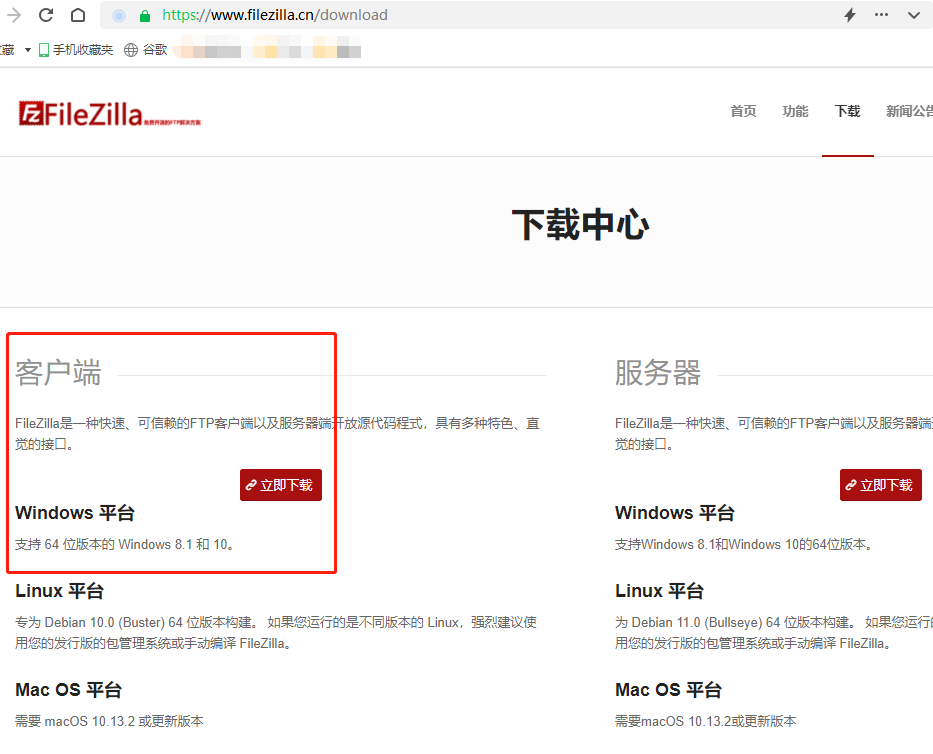The image size is (933, 754).
Task: Click server Linux 平台 heading
Action: pos(659,591)
